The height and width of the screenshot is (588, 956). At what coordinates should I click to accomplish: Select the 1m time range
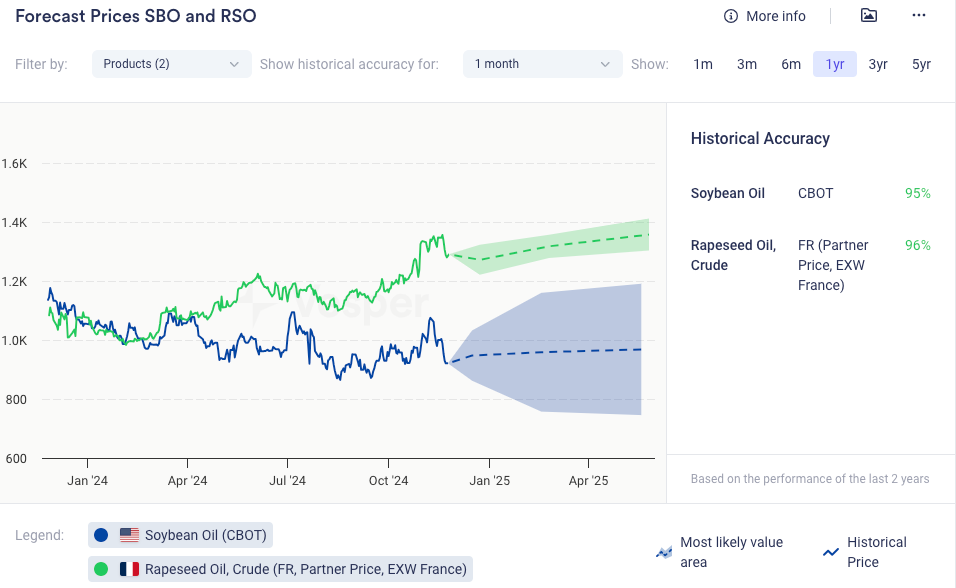click(x=703, y=64)
